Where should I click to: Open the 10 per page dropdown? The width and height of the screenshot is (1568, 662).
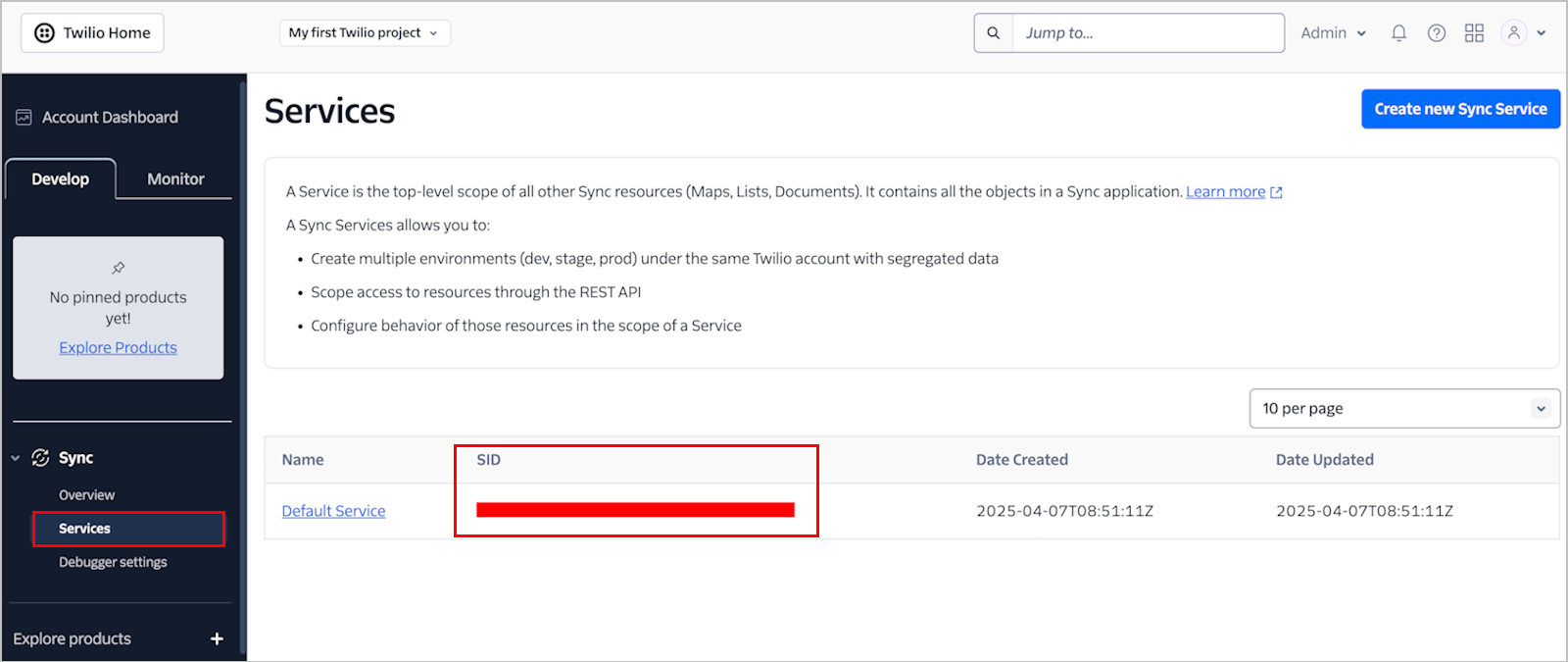point(1404,409)
